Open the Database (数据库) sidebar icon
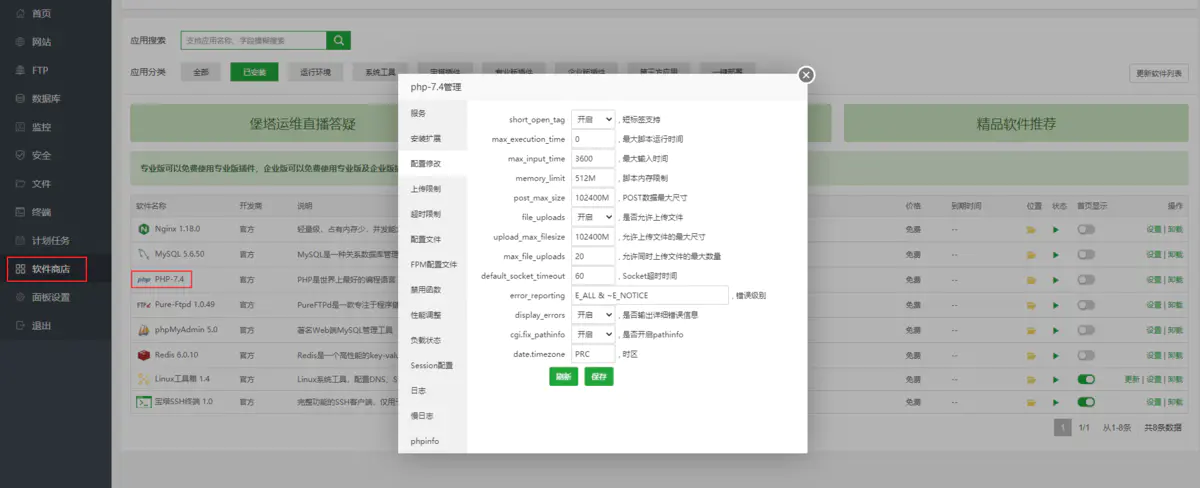1200x488 pixels. [20, 99]
